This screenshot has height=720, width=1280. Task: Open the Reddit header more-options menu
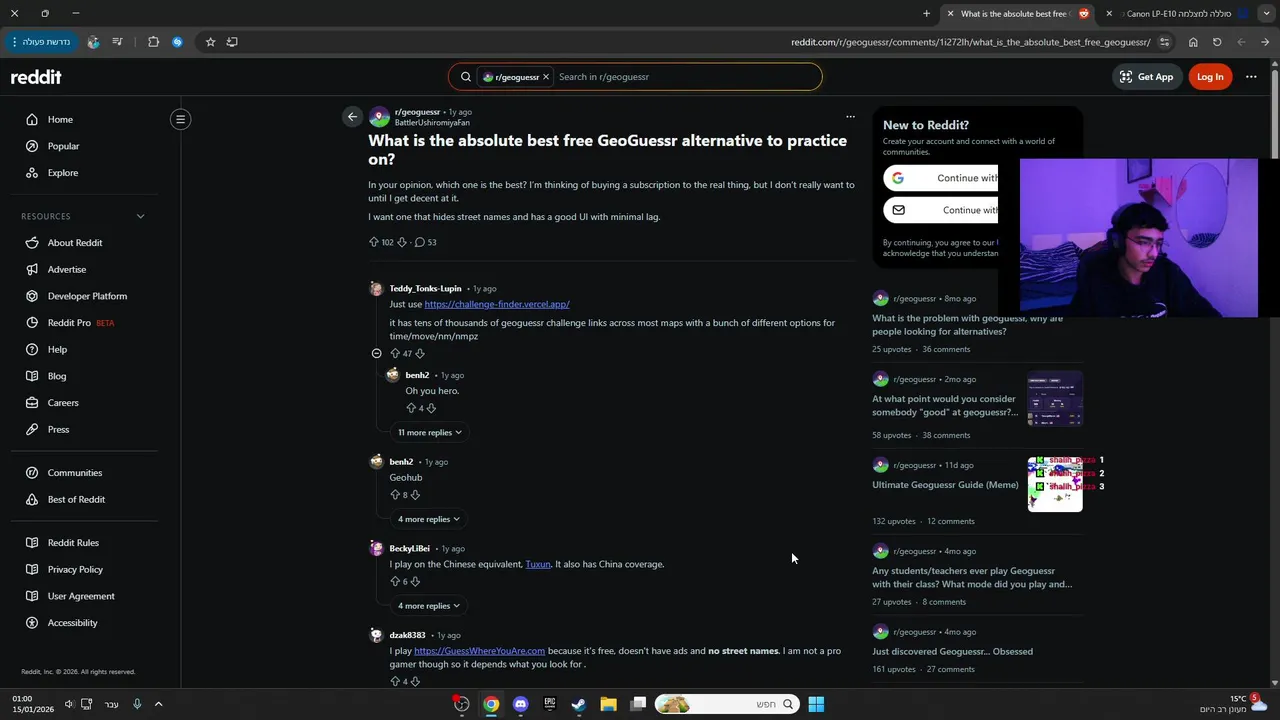[1251, 77]
